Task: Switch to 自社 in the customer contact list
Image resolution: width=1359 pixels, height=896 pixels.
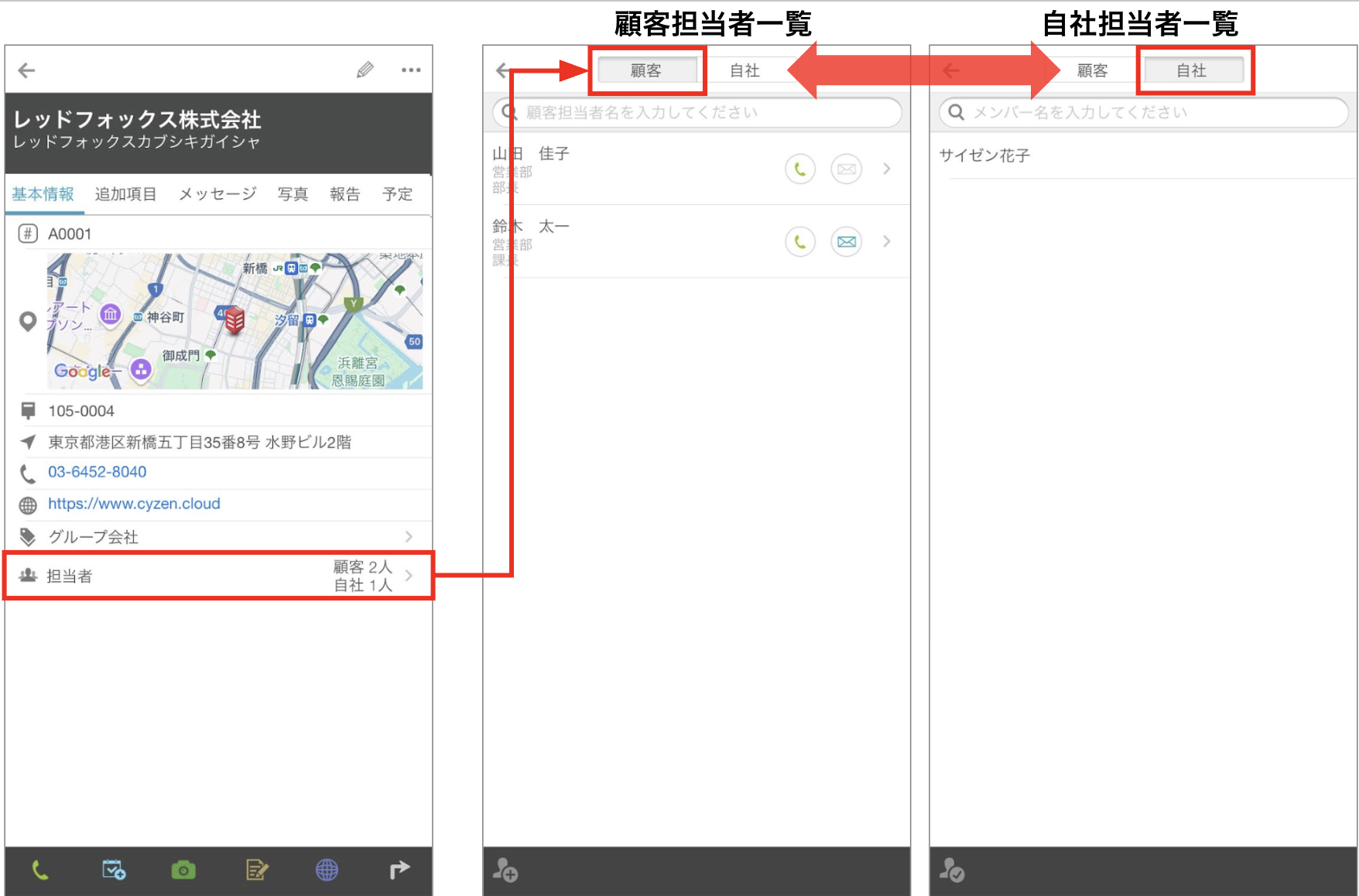Action: point(745,70)
